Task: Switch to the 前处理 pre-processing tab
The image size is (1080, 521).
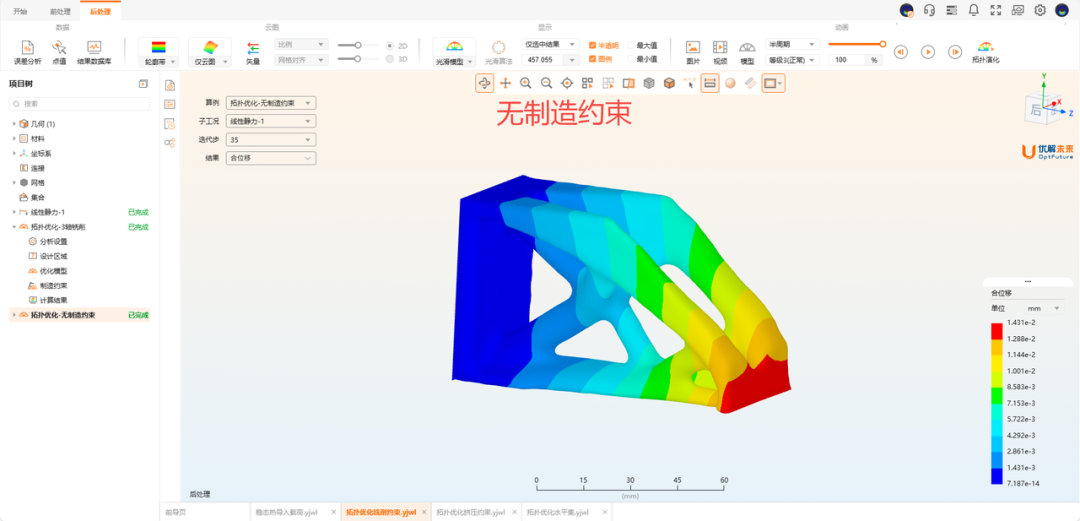Action: pos(60,11)
